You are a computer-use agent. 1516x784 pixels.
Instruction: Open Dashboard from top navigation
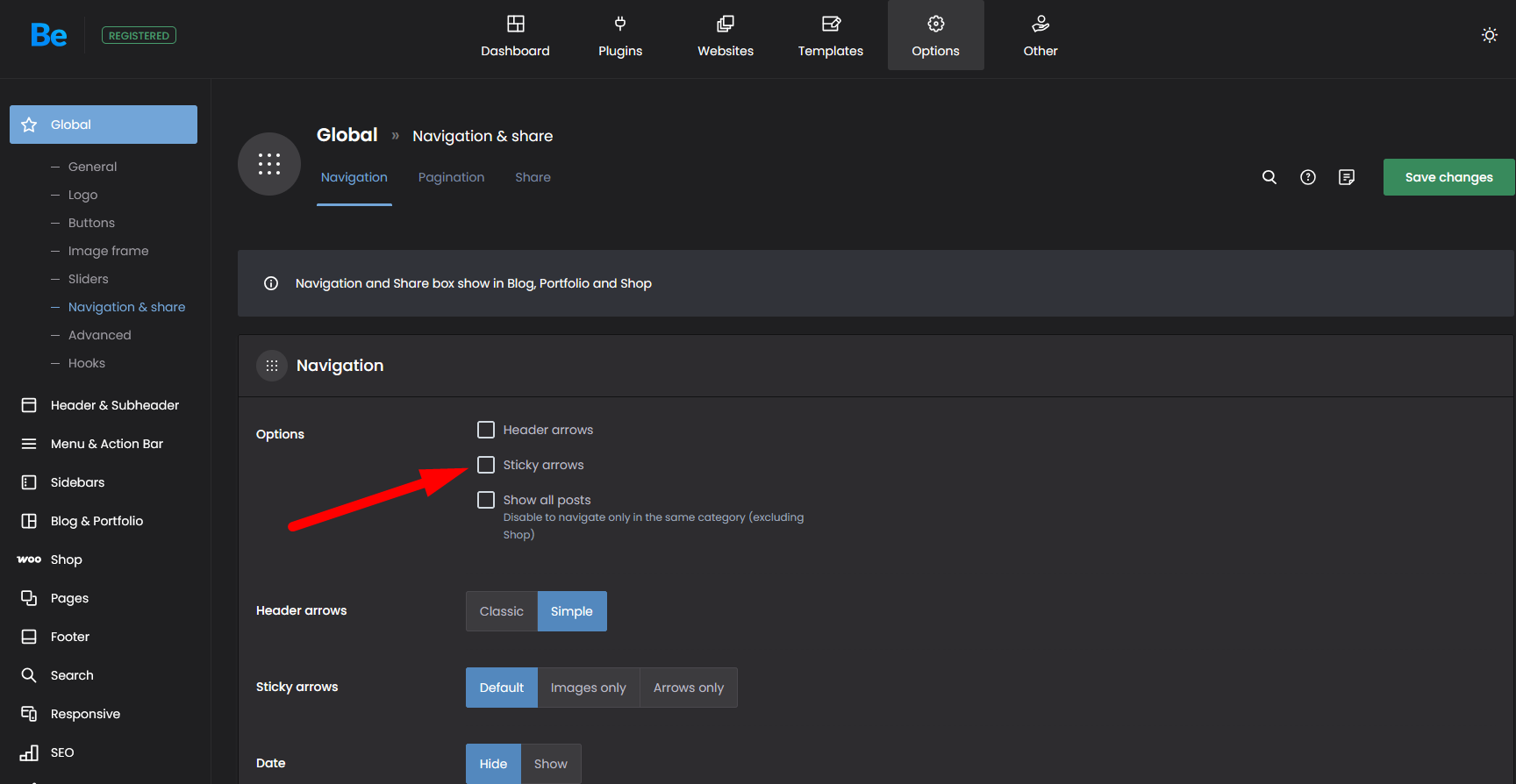(515, 36)
